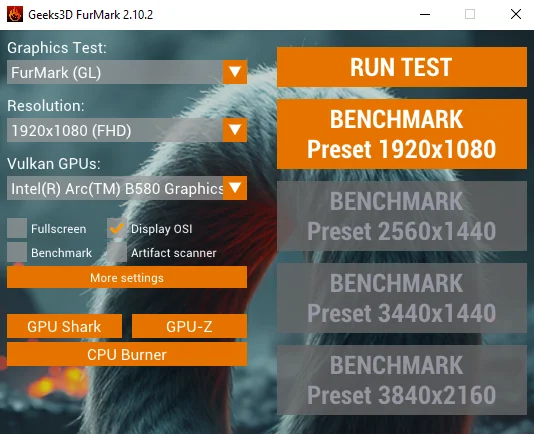
Task: Expand the Vulkan GPUs dropdown arrow
Action: [x=235, y=188]
